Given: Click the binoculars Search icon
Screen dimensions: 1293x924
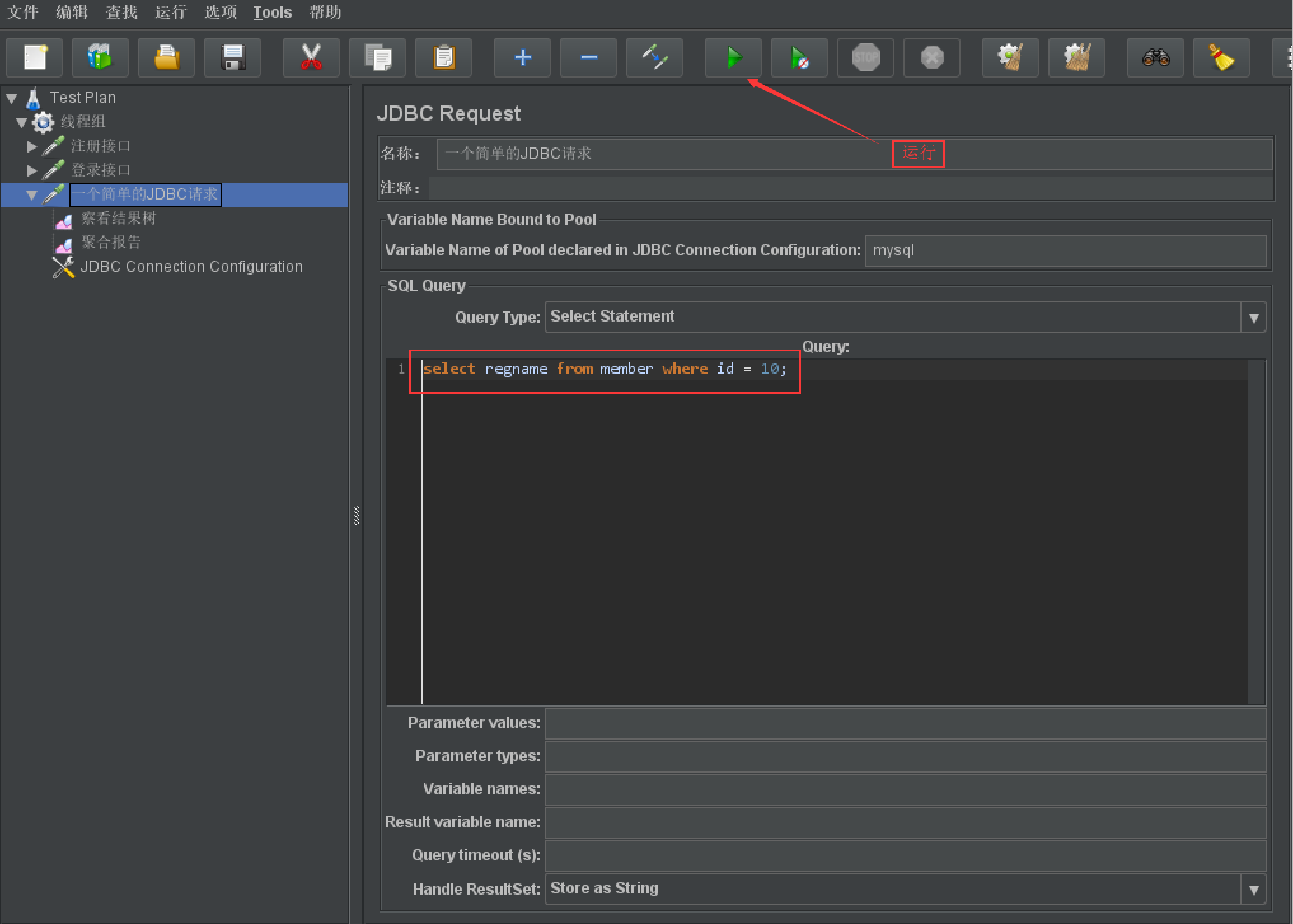Looking at the screenshot, I should 1155,58.
